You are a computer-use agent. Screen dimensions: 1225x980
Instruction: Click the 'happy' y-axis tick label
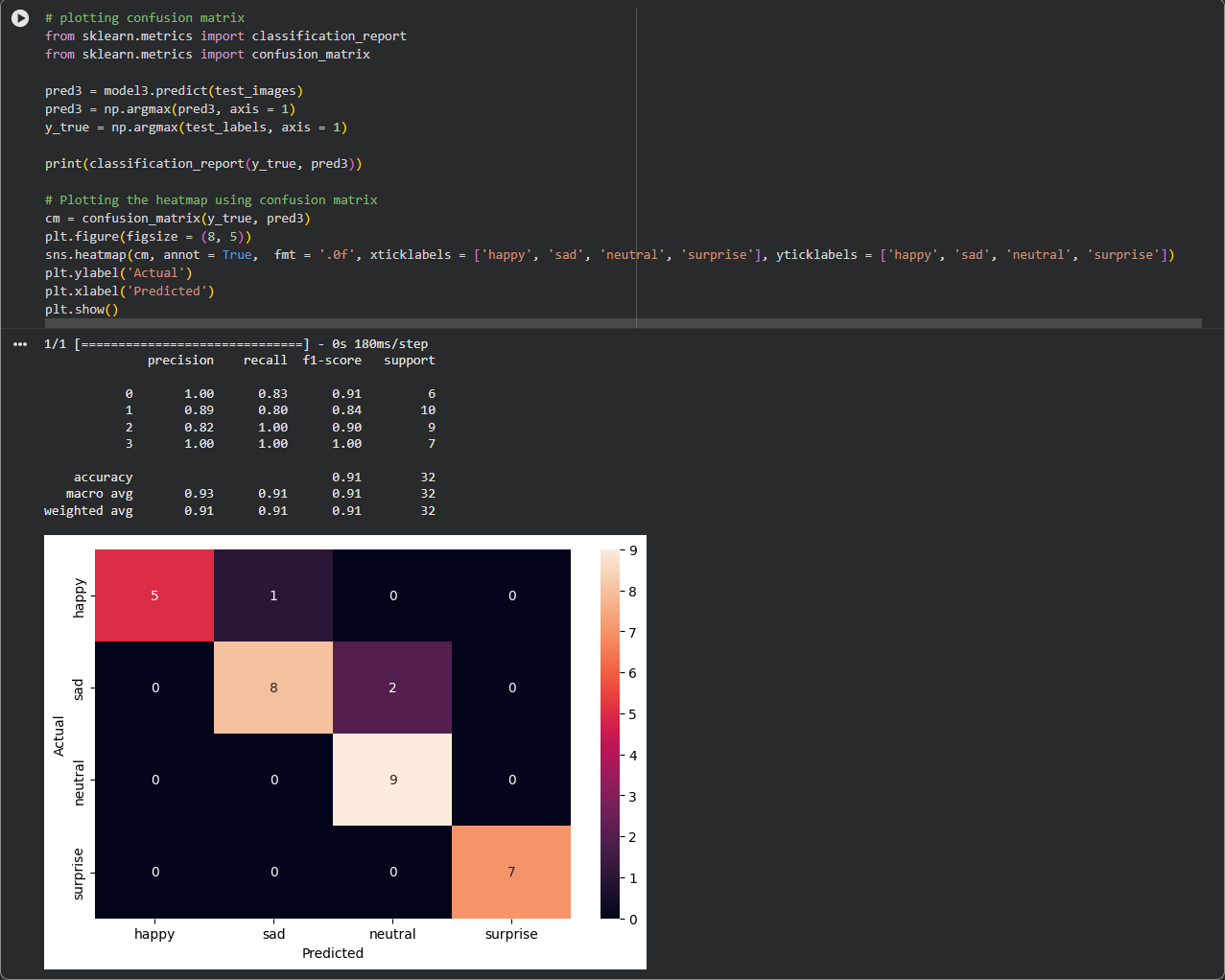tap(79, 597)
